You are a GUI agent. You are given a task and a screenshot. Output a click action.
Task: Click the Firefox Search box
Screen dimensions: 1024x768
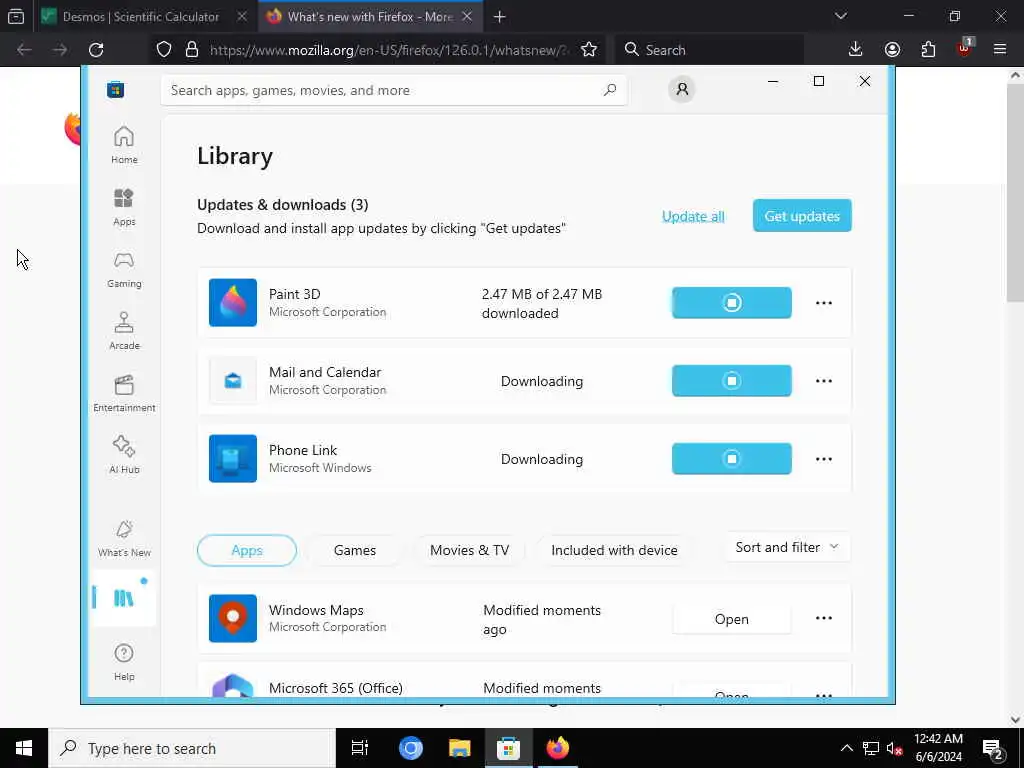710,50
